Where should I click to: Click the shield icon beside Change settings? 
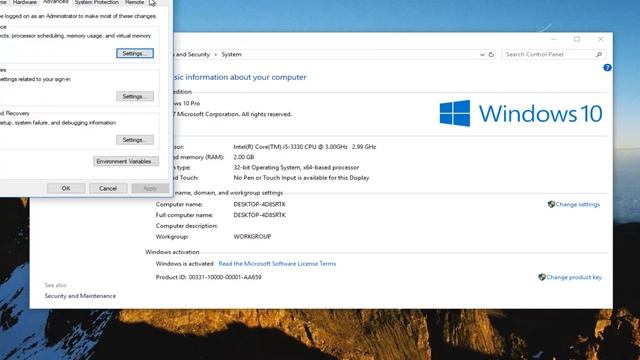tap(551, 204)
